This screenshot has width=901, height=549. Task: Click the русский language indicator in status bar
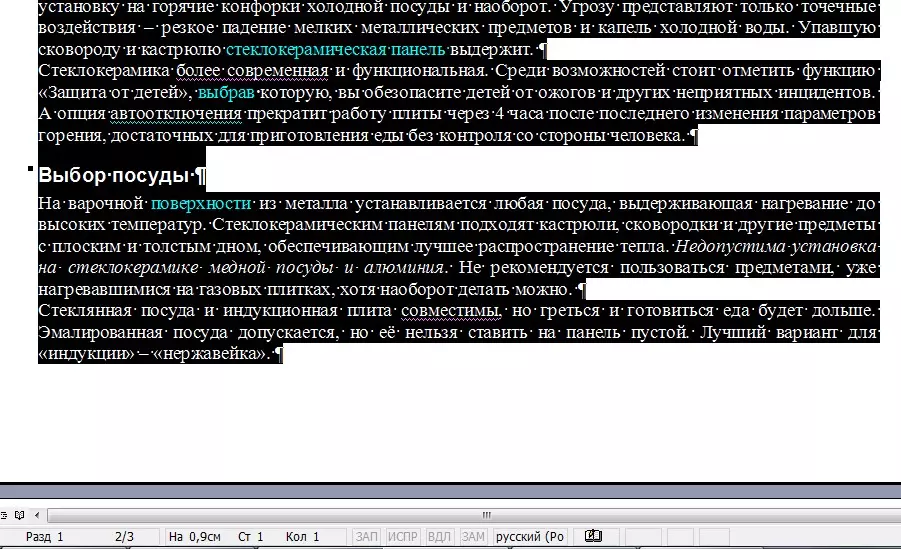tap(530, 536)
